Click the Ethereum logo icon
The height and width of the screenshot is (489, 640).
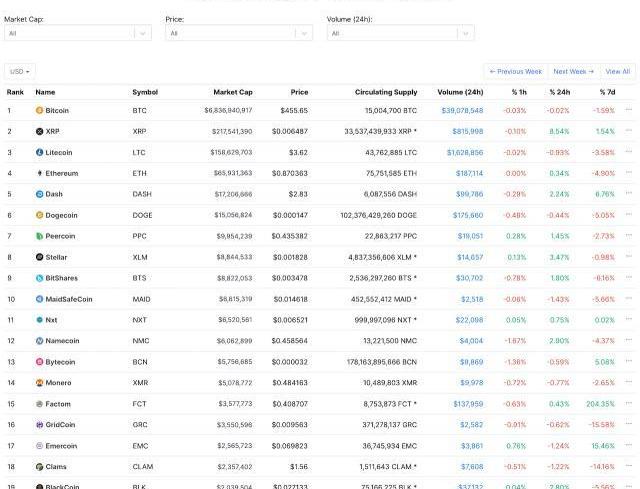(40, 173)
